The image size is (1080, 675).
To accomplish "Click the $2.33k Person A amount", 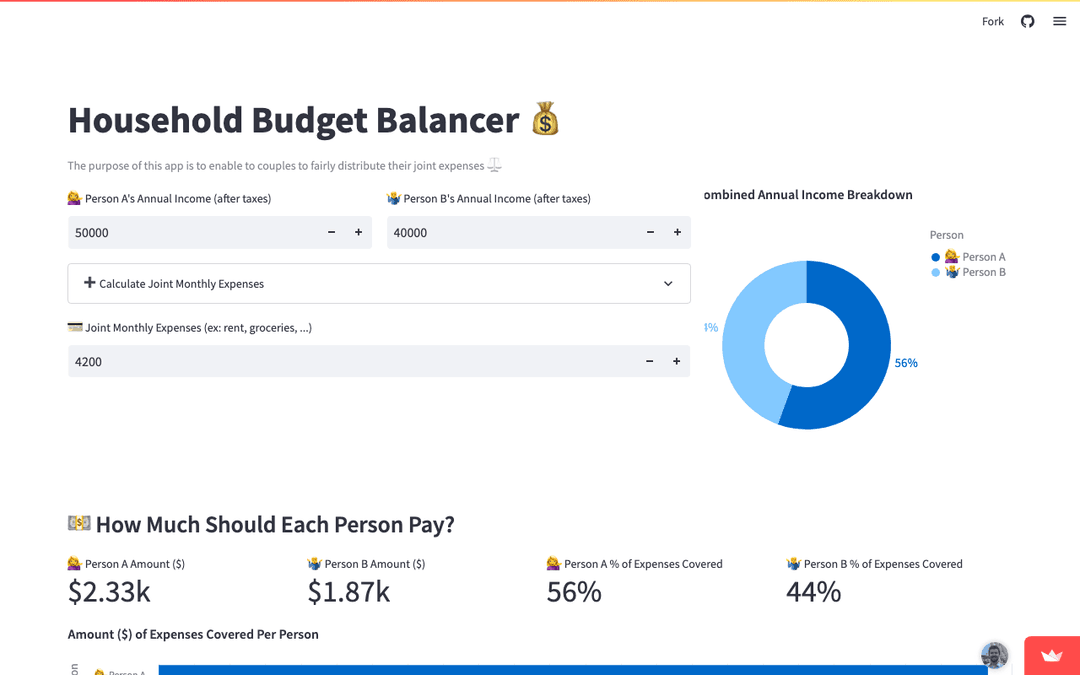I will 109,592.
